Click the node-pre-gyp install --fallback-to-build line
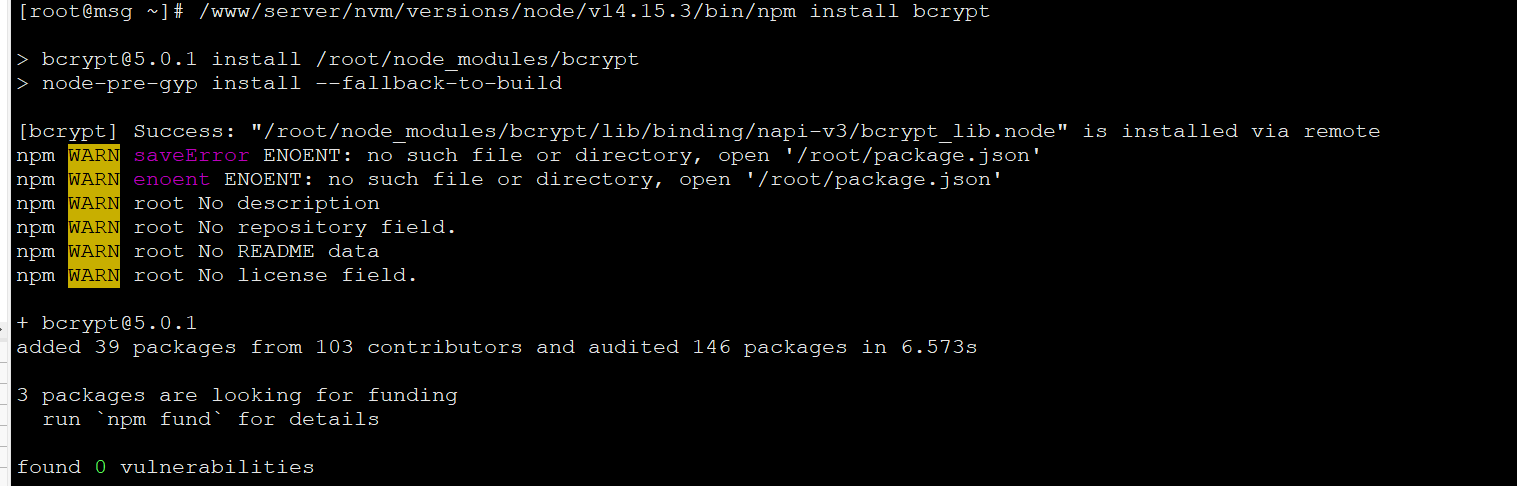Screen dimensions: 1517x486 tap(300, 83)
